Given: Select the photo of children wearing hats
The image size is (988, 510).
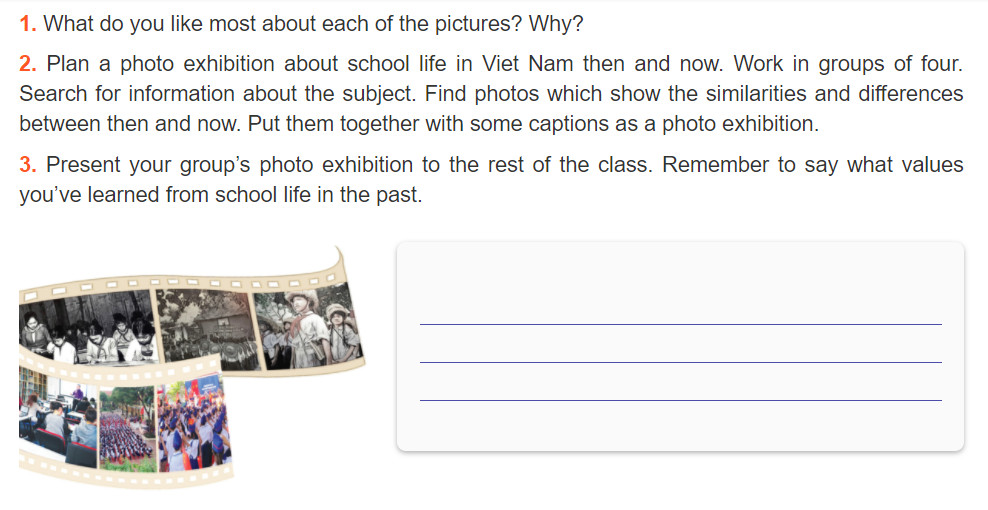Looking at the screenshot, I should click(x=307, y=326).
